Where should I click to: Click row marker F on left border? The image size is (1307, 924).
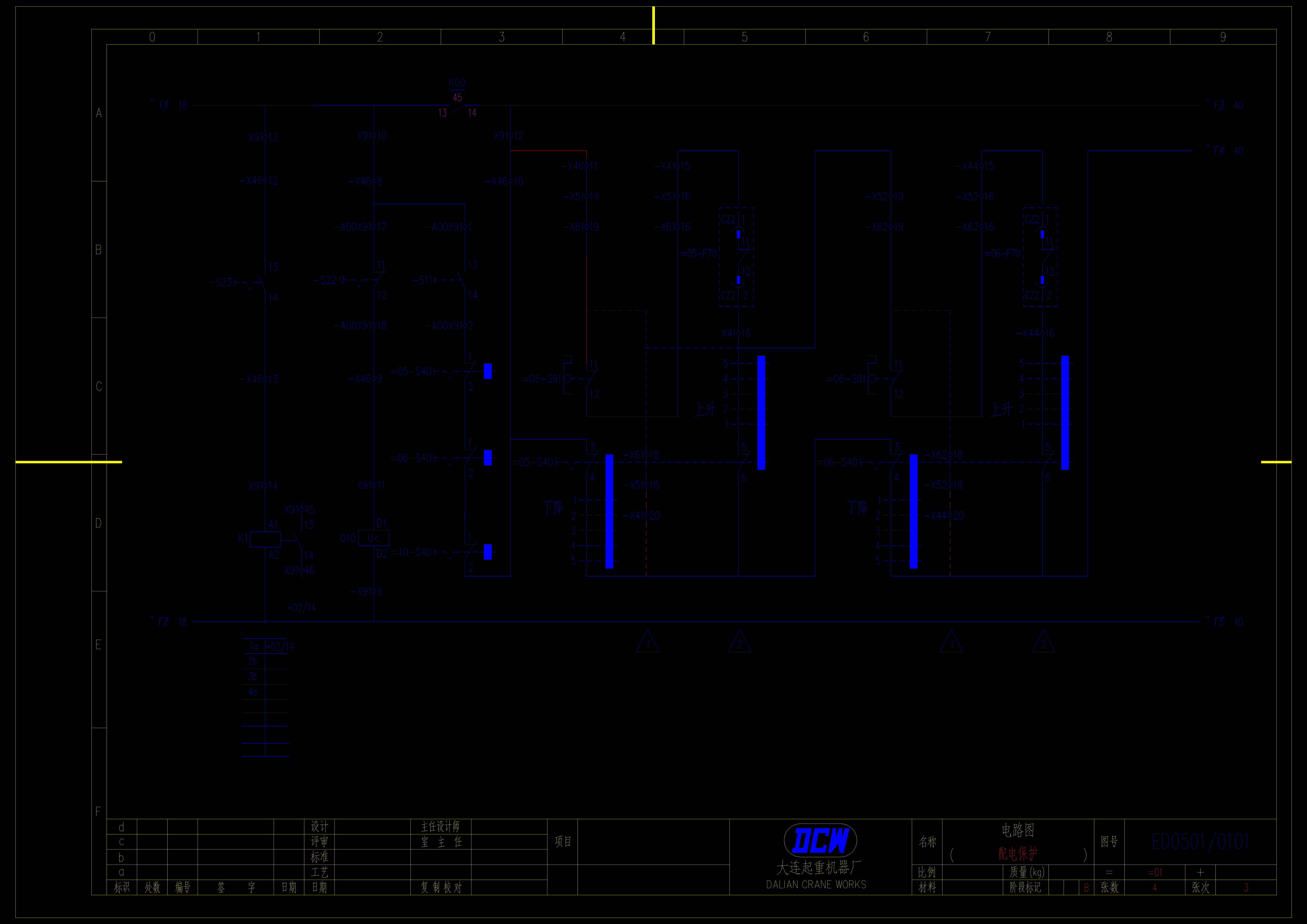click(99, 811)
